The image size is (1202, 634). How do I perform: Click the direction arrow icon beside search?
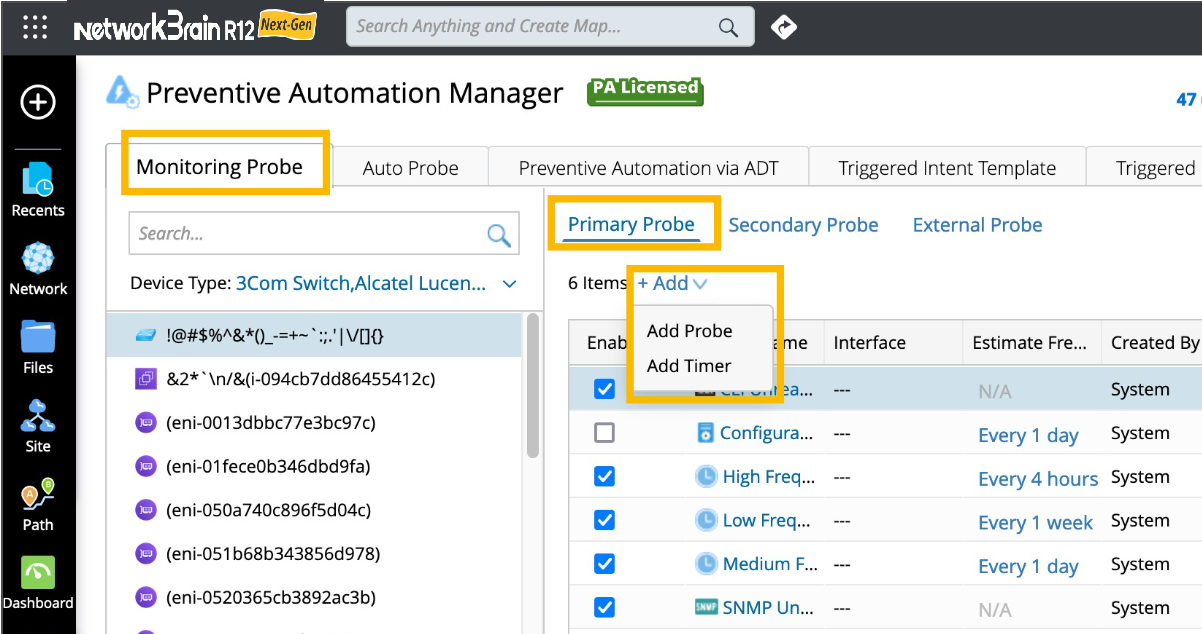click(x=784, y=27)
